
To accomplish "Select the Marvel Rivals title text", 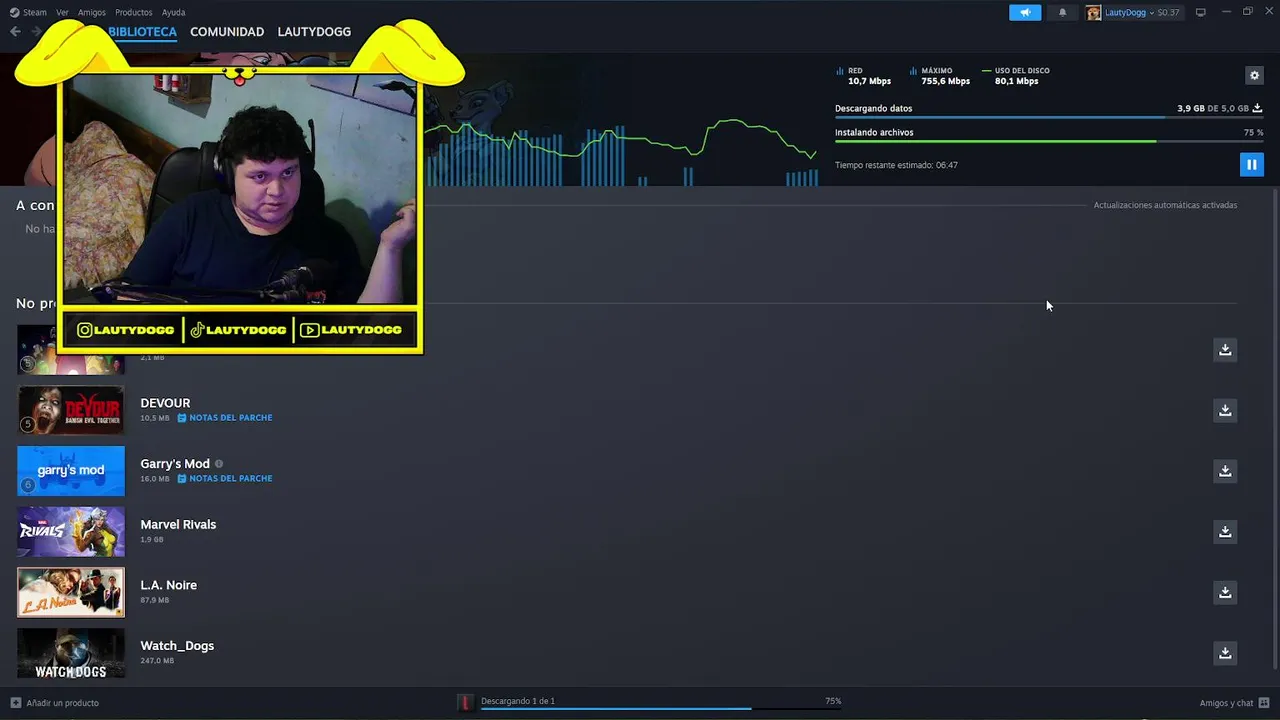I will pyautogui.click(x=178, y=524).
